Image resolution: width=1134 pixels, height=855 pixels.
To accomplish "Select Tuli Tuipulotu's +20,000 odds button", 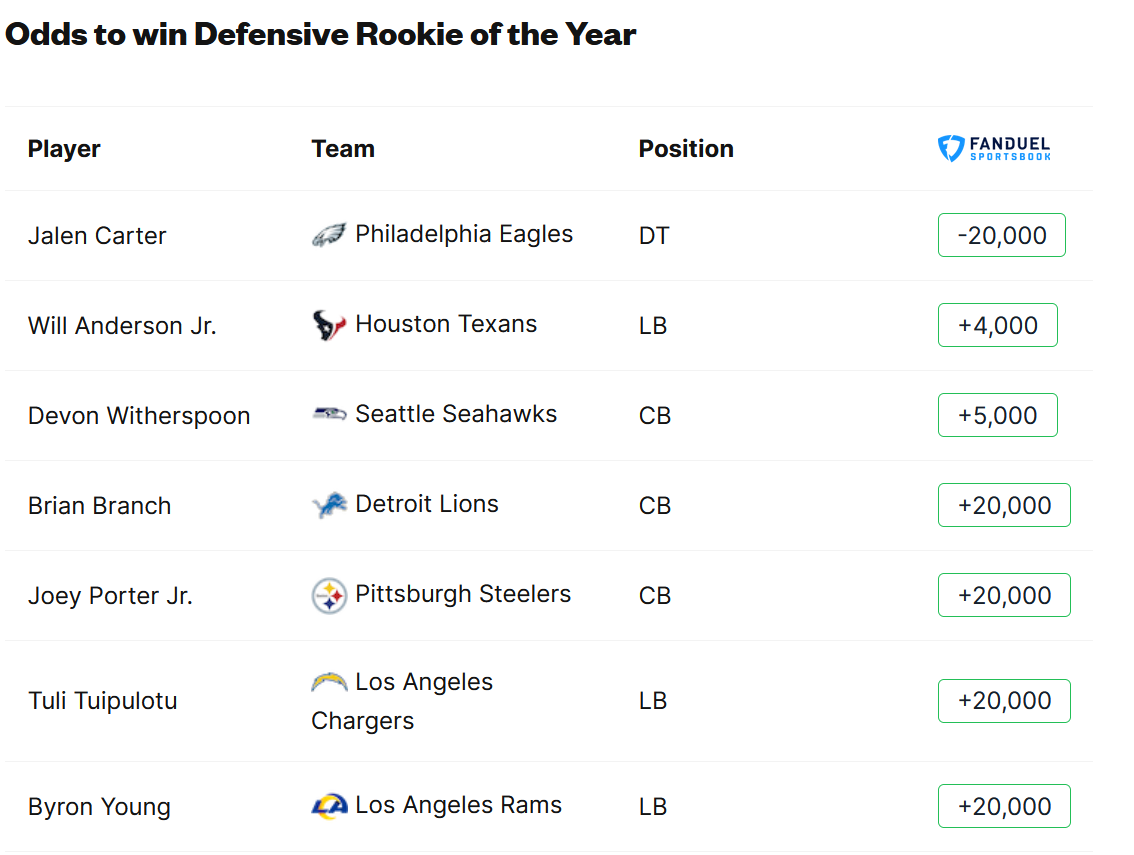I will pos(1004,700).
